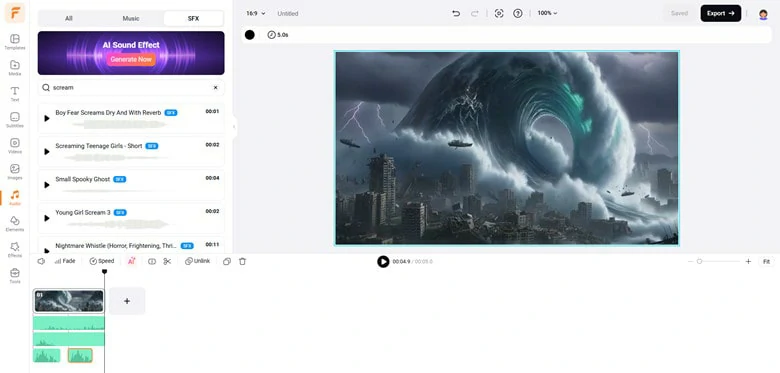Open the Subtitles panel

click(14, 119)
